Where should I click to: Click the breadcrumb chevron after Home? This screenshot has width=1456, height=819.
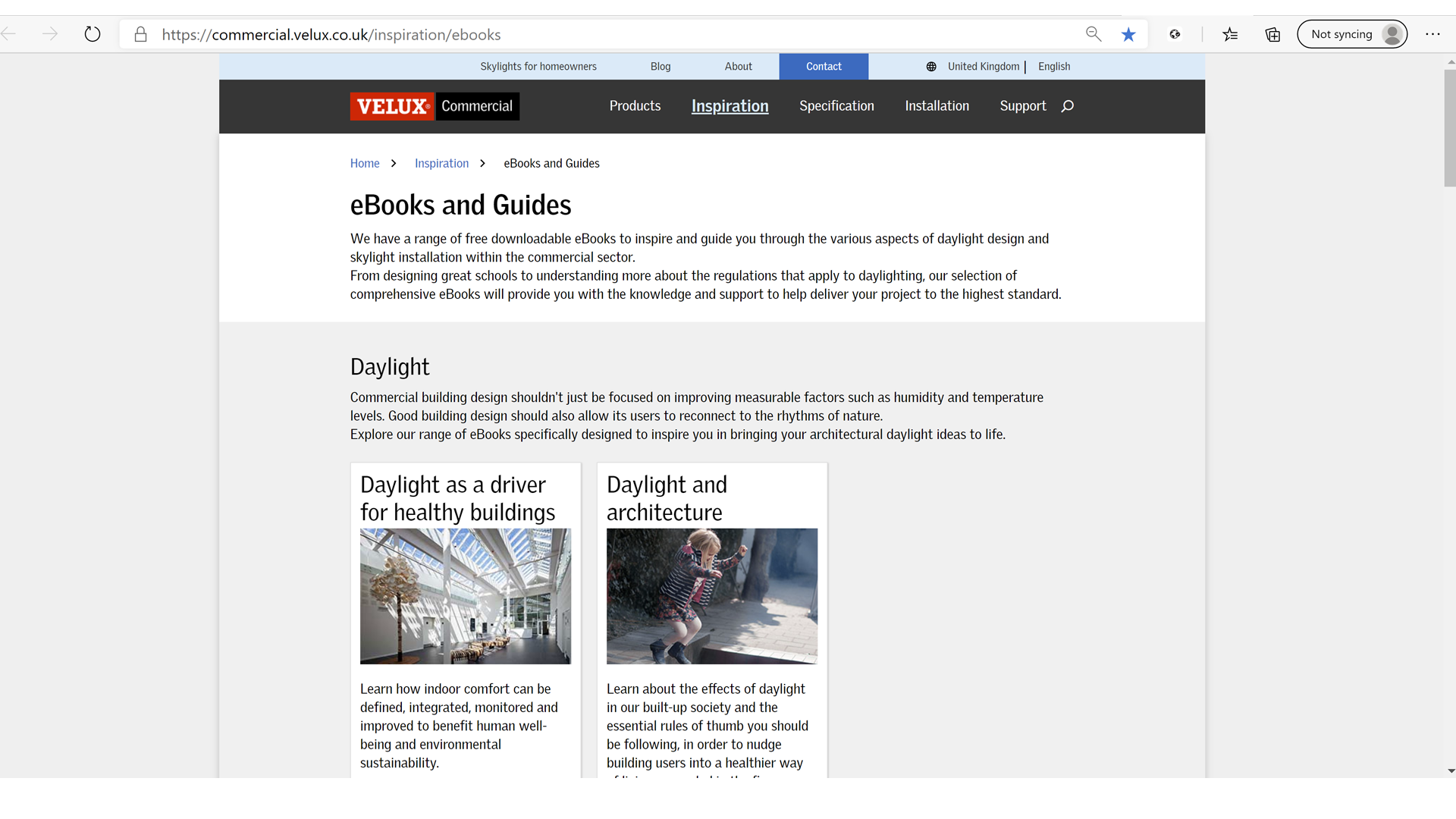[x=394, y=164]
